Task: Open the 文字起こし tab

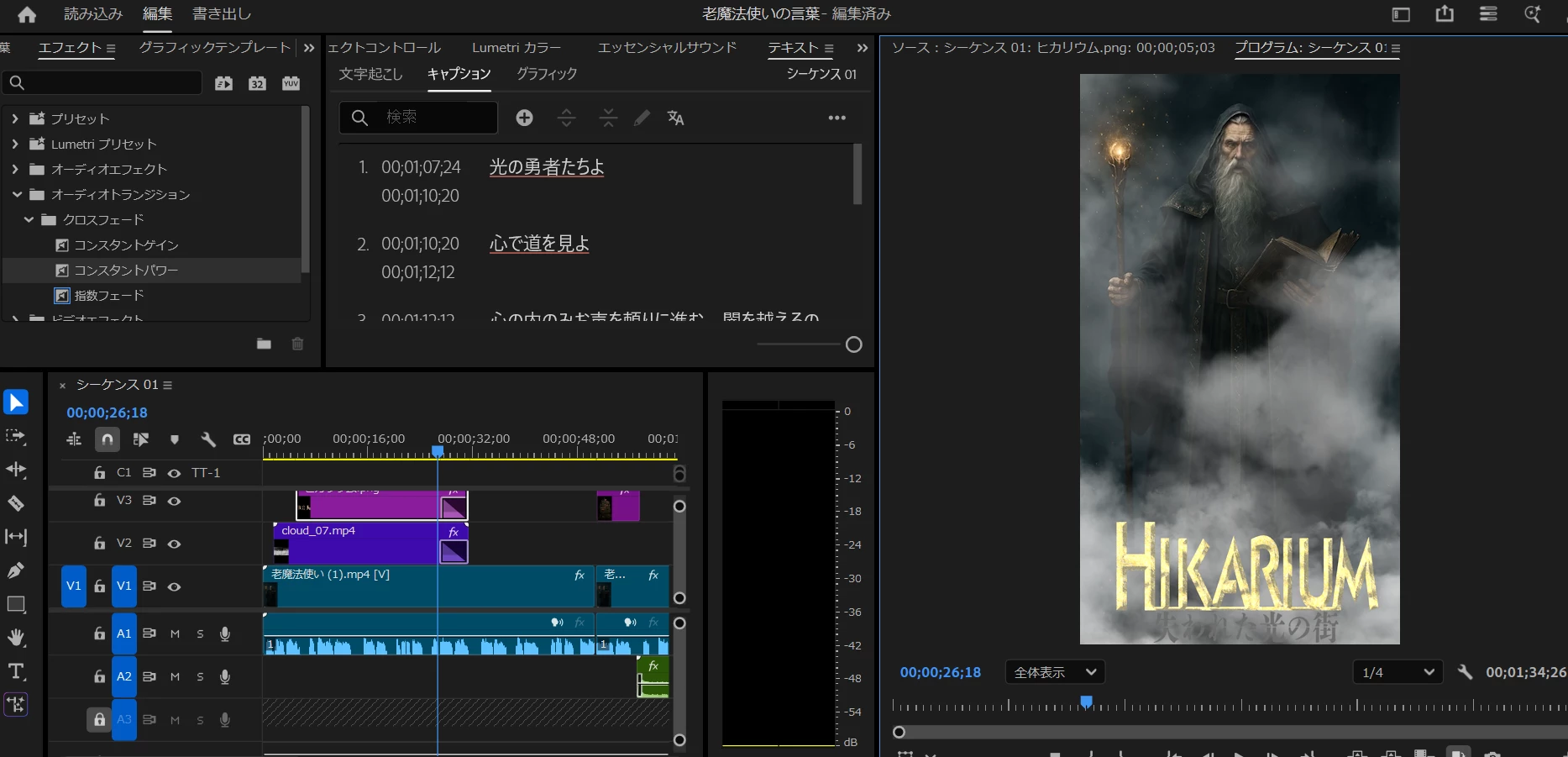Action: (370, 74)
